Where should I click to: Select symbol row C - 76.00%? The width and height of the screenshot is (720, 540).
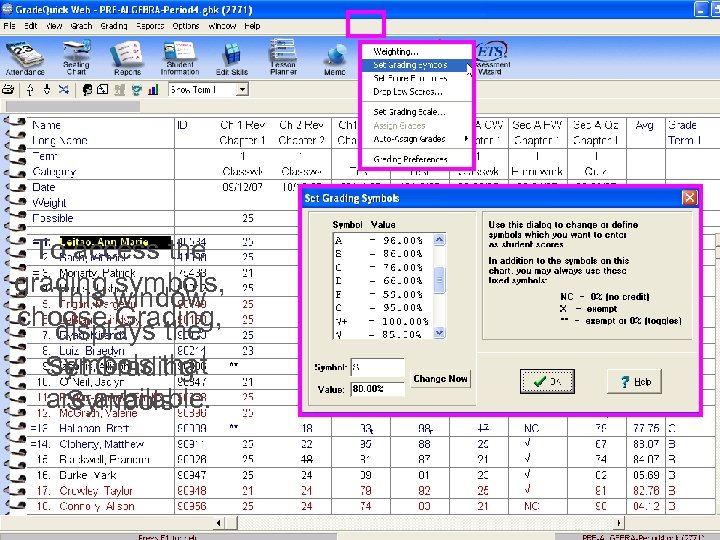(383, 267)
